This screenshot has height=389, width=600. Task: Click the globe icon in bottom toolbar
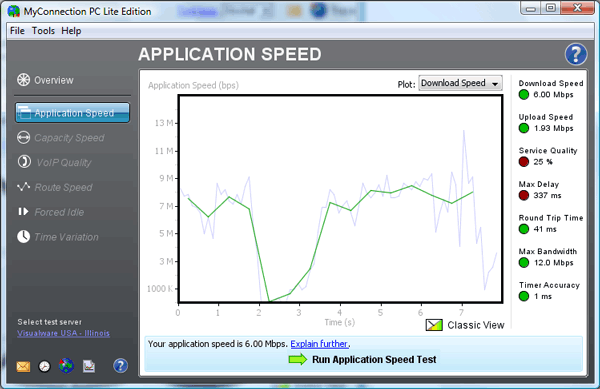[66, 366]
